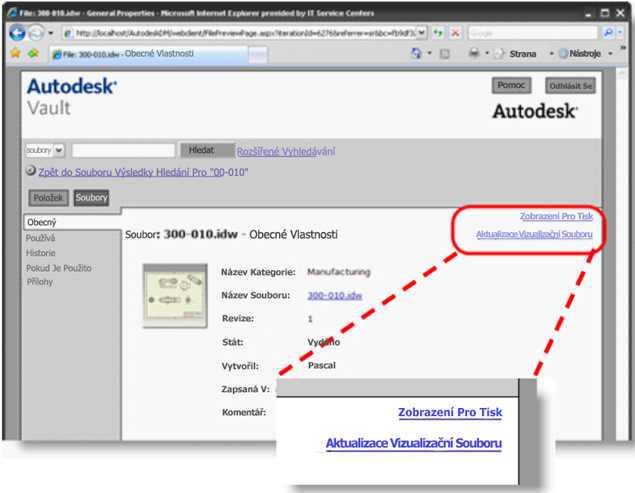Click the red Stop loading icon
Viewport: 635px width, 493px height.
pos(456,33)
